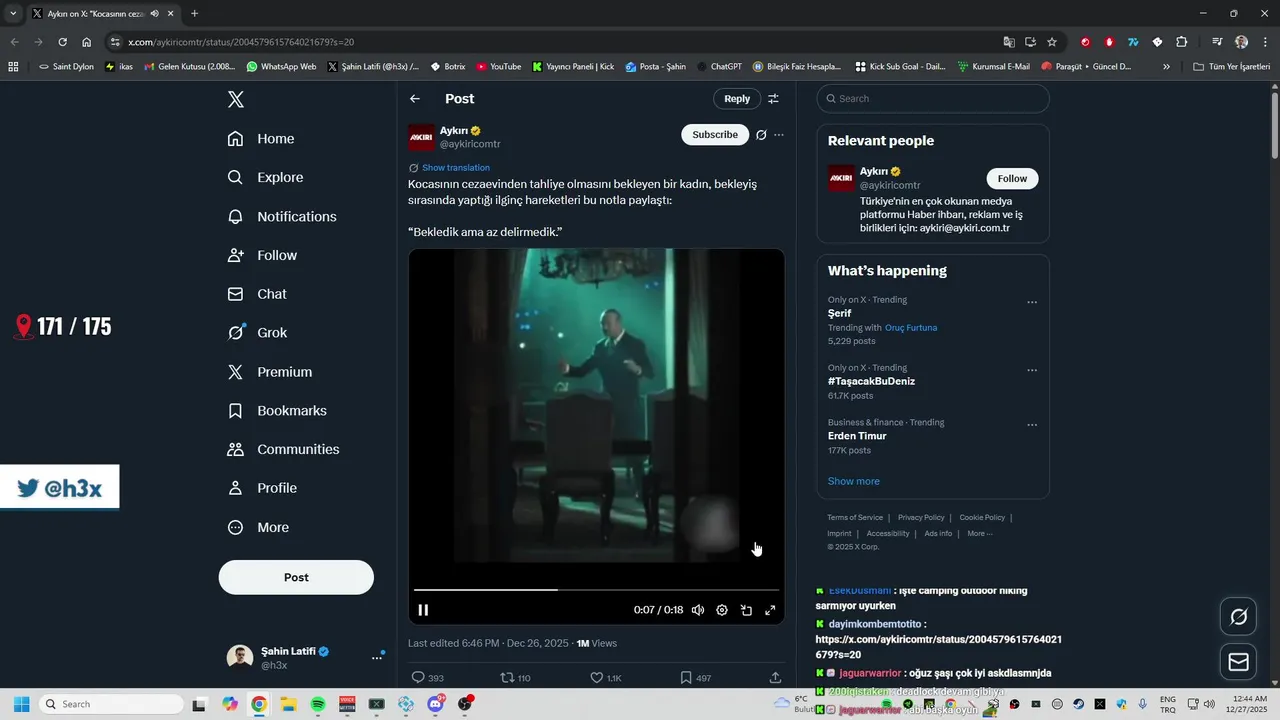Open Bookmarks in X sidebar
Image resolution: width=1280 pixels, height=720 pixels.
277,411
